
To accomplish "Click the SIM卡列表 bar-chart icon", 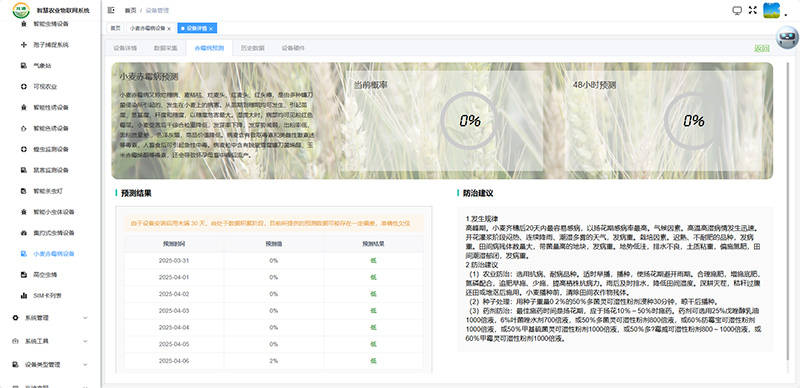I will (23, 296).
